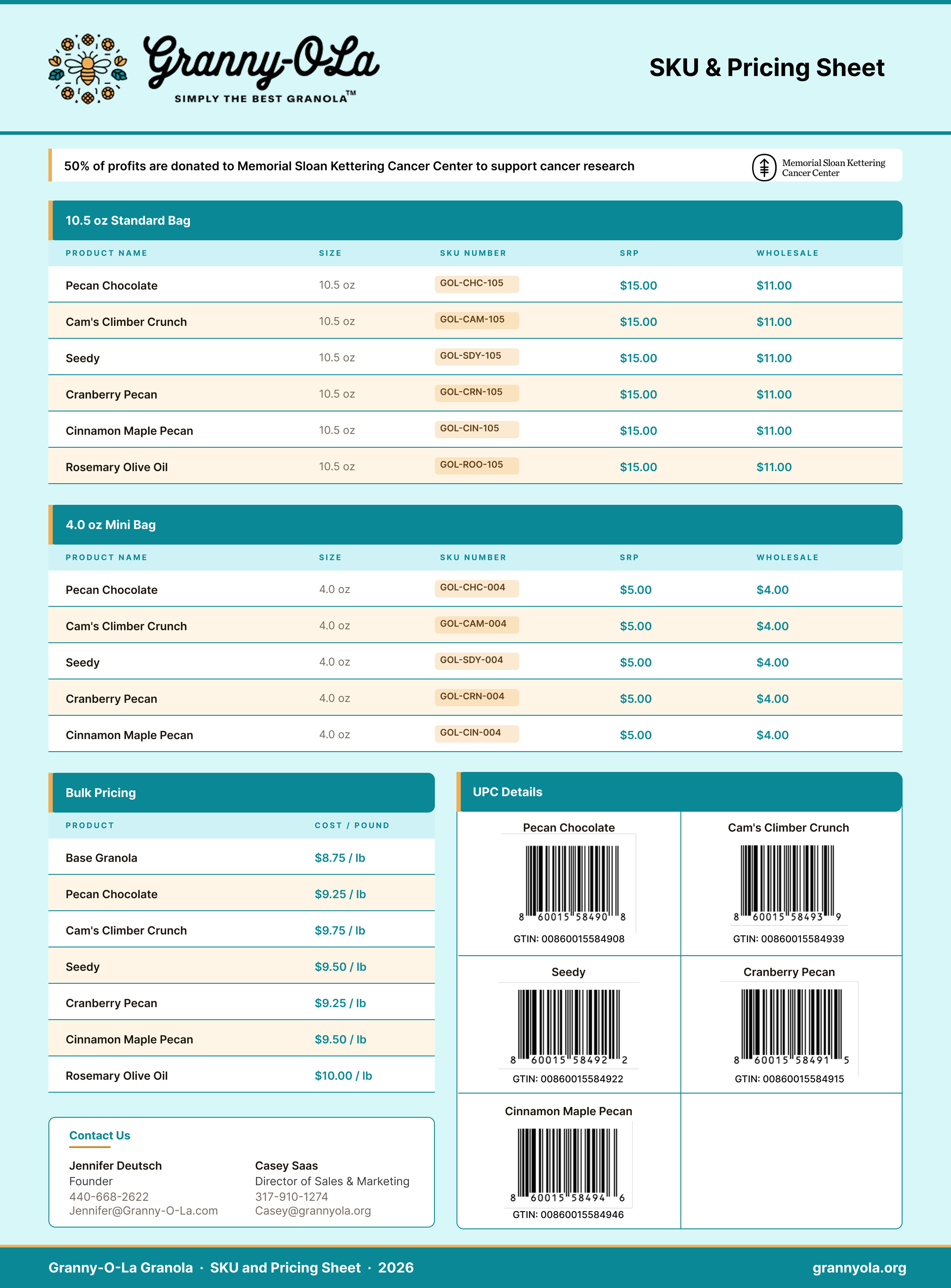951x1288 pixels.
Task: Click the Cranberry Pecan barcode image
Action: pyautogui.click(x=791, y=1027)
